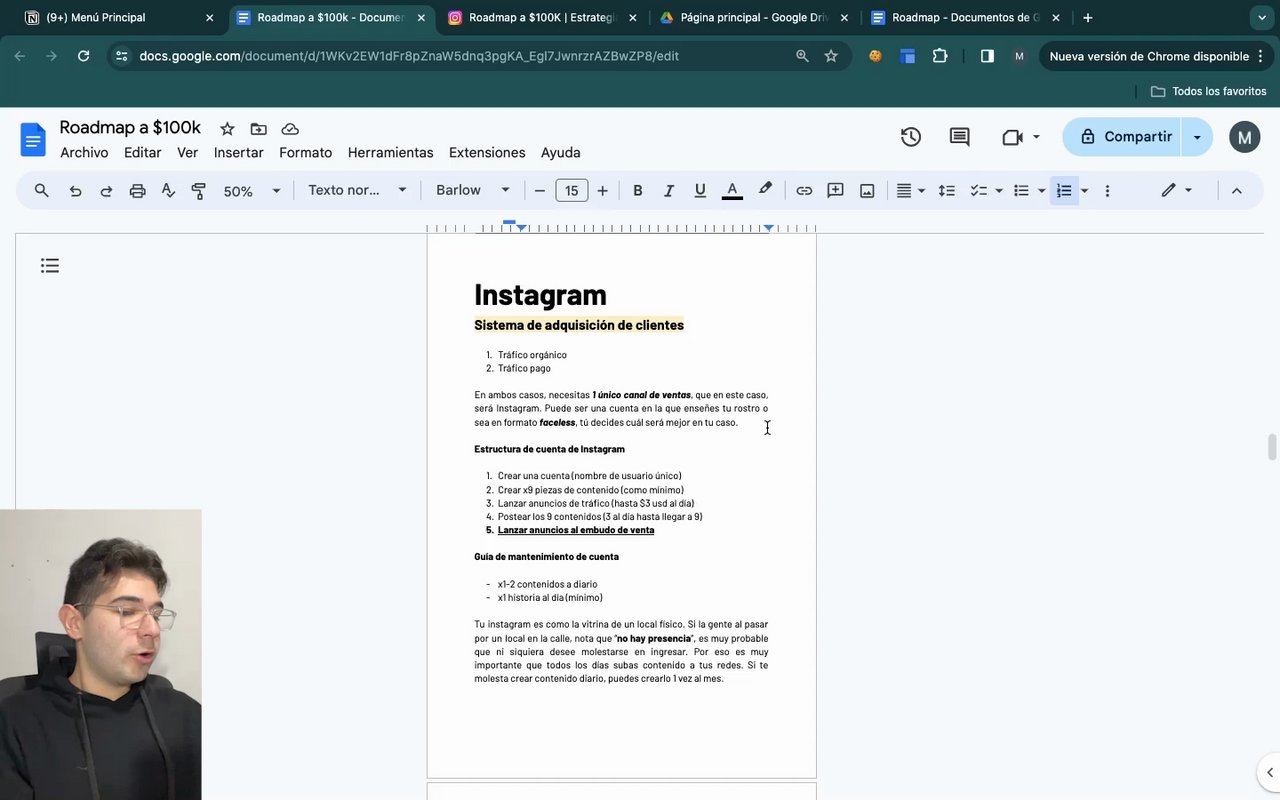This screenshot has height=800, width=1280.
Task: Expand the checklist options arrow
Action: point(998,190)
